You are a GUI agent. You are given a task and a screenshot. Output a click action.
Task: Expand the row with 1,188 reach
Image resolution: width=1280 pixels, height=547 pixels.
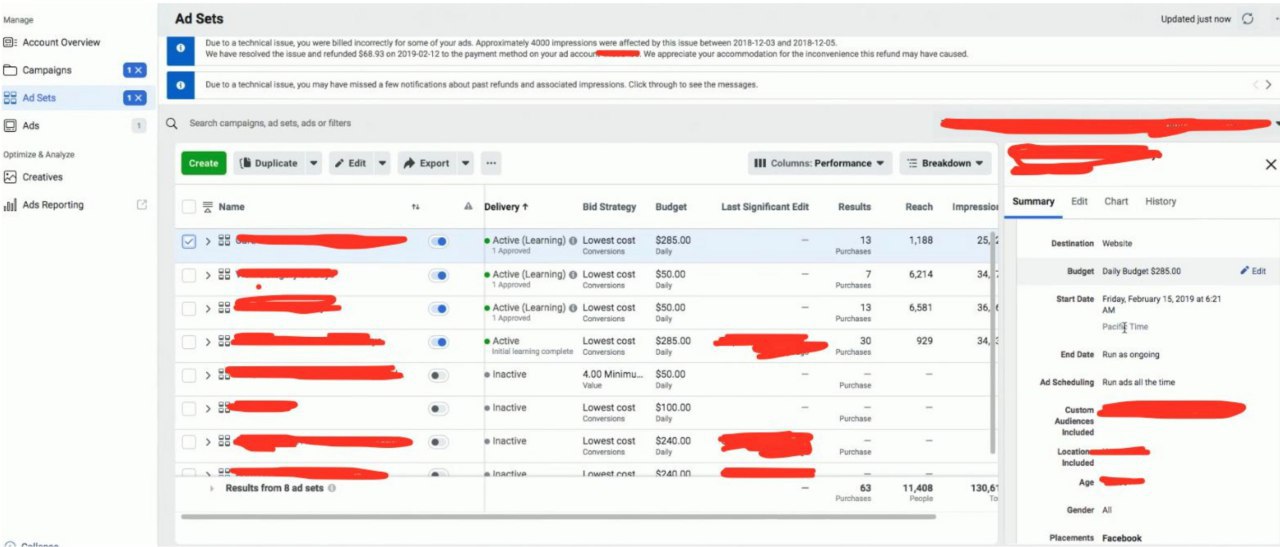click(x=208, y=241)
